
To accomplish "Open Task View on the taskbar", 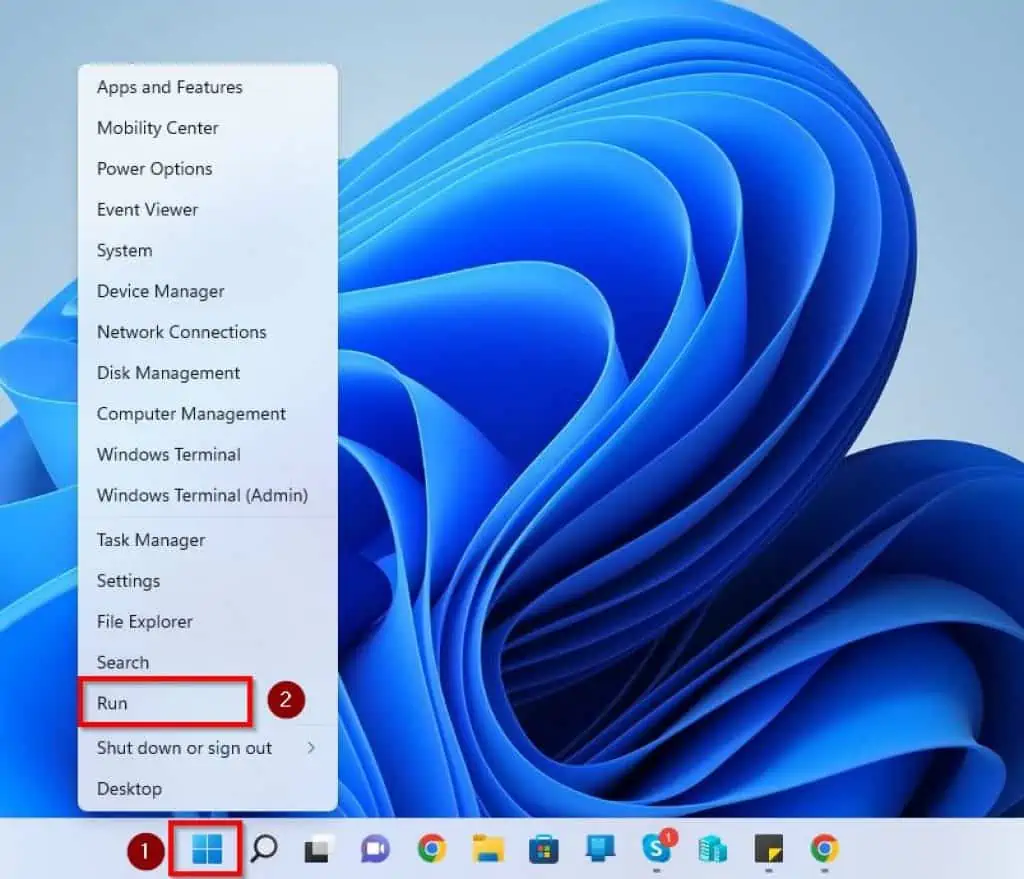I will [x=318, y=850].
